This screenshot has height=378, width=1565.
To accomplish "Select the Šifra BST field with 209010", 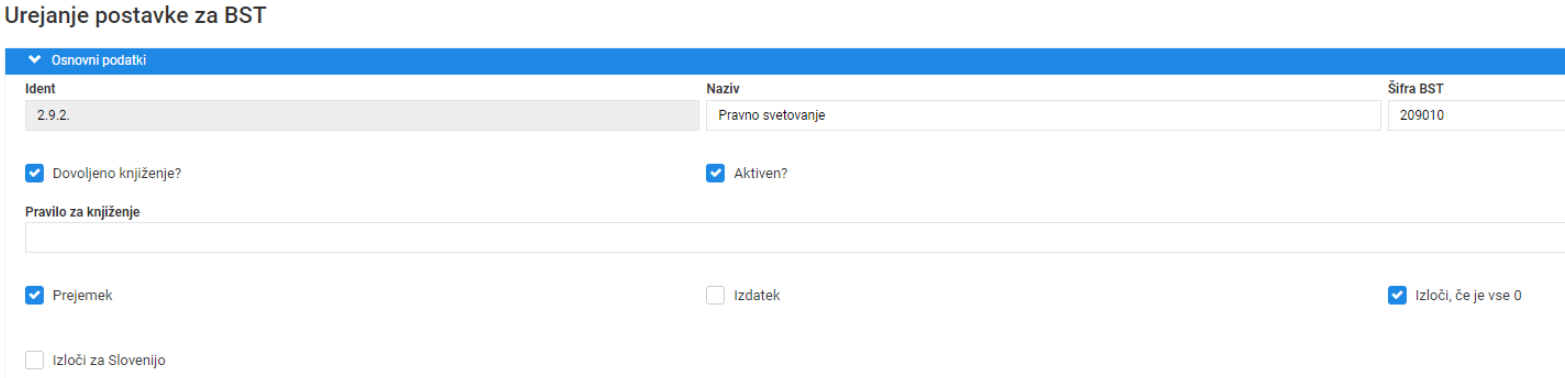I will (1476, 115).
